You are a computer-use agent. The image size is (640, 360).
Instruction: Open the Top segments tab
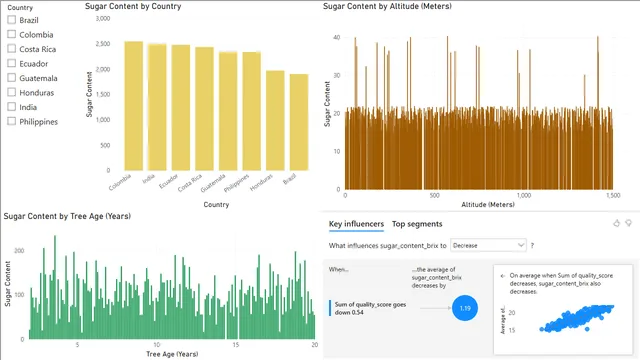tap(417, 224)
